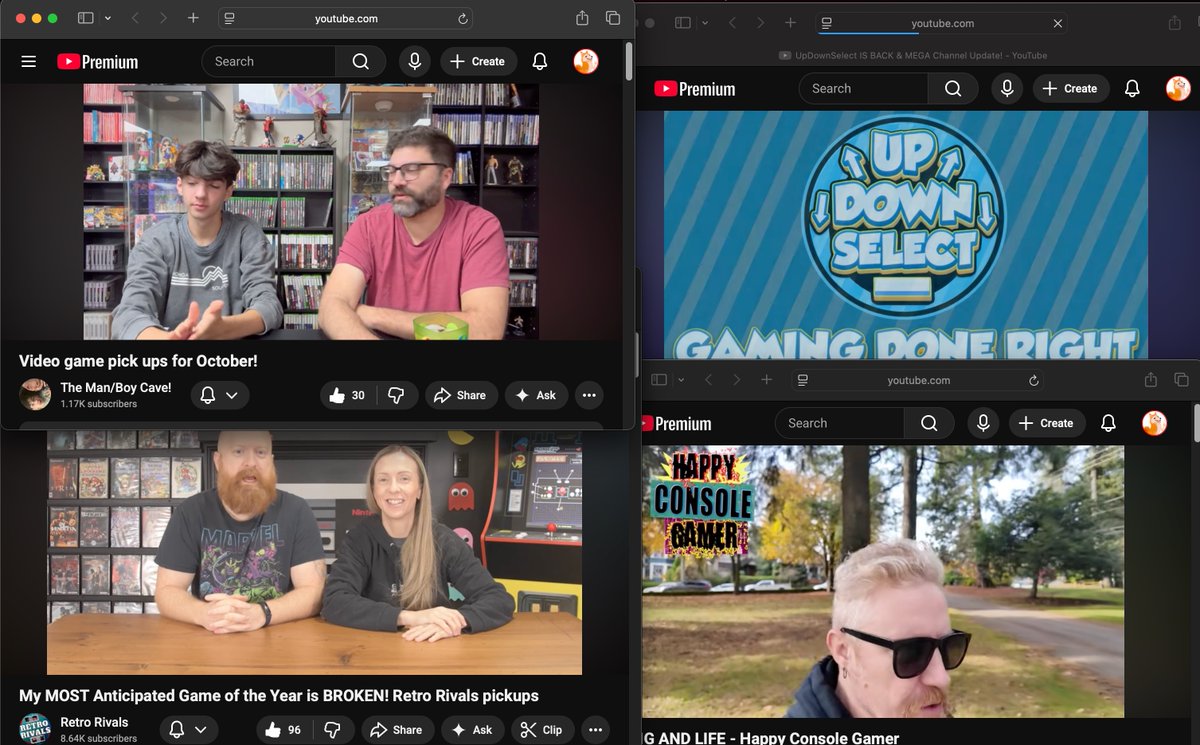Screen dimensions: 1200x745
Task: Click page scrollbar in Man/Boy Cave window
Action: [628, 62]
